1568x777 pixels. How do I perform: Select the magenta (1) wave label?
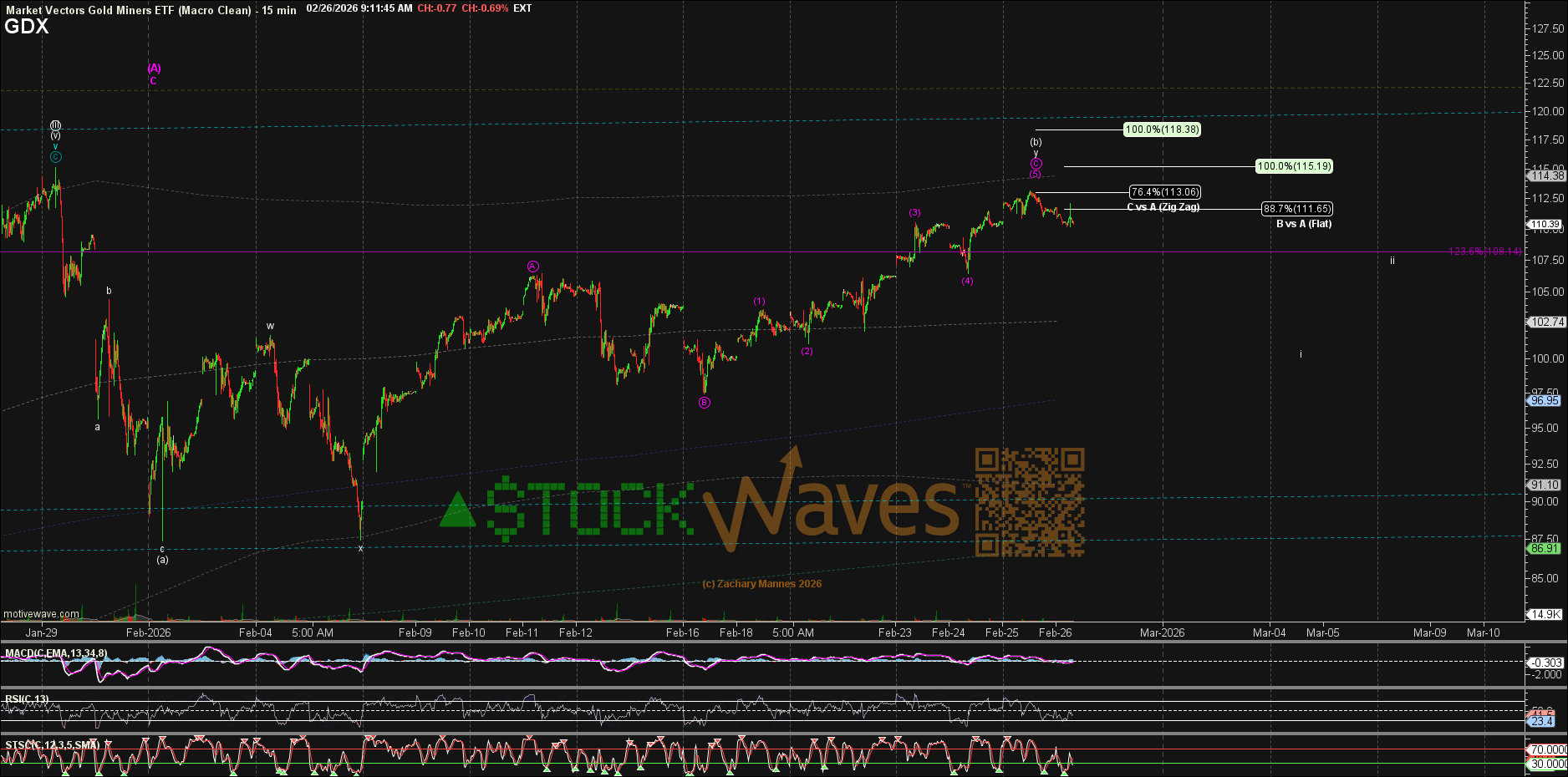point(759,302)
